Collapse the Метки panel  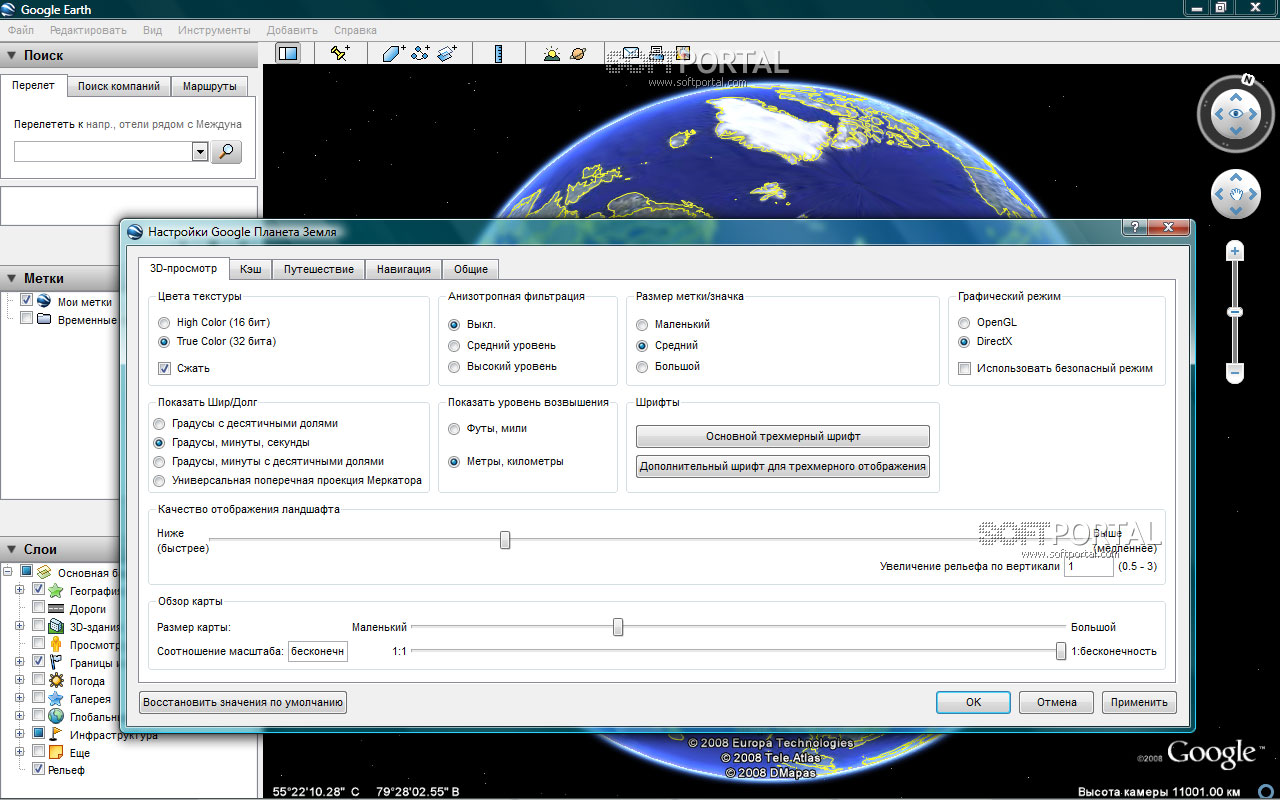(12, 279)
